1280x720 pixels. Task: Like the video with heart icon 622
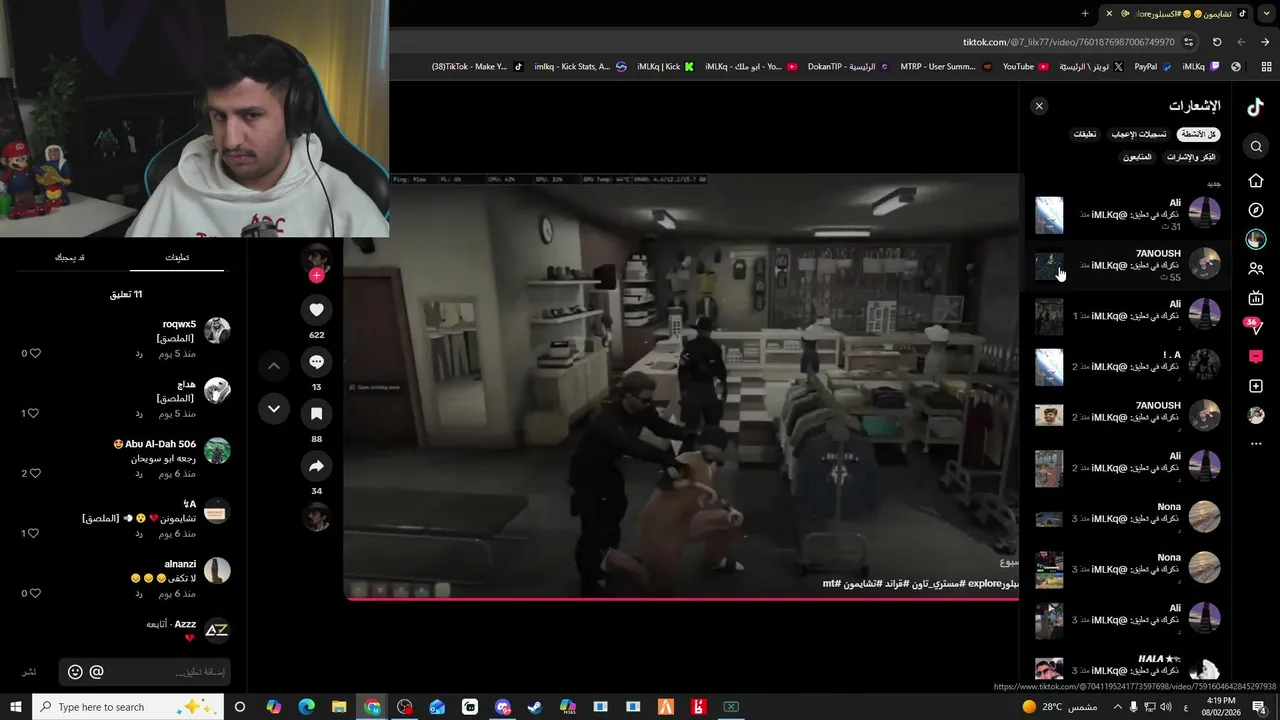point(316,310)
